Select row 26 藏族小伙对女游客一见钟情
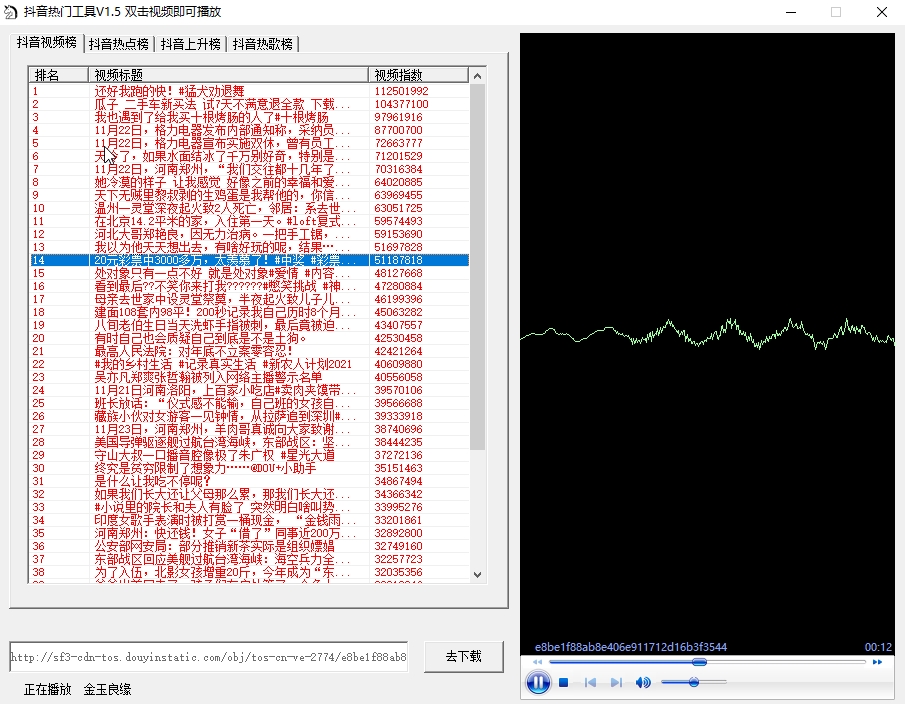This screenshot has width=905, height=704. (249, 416)
